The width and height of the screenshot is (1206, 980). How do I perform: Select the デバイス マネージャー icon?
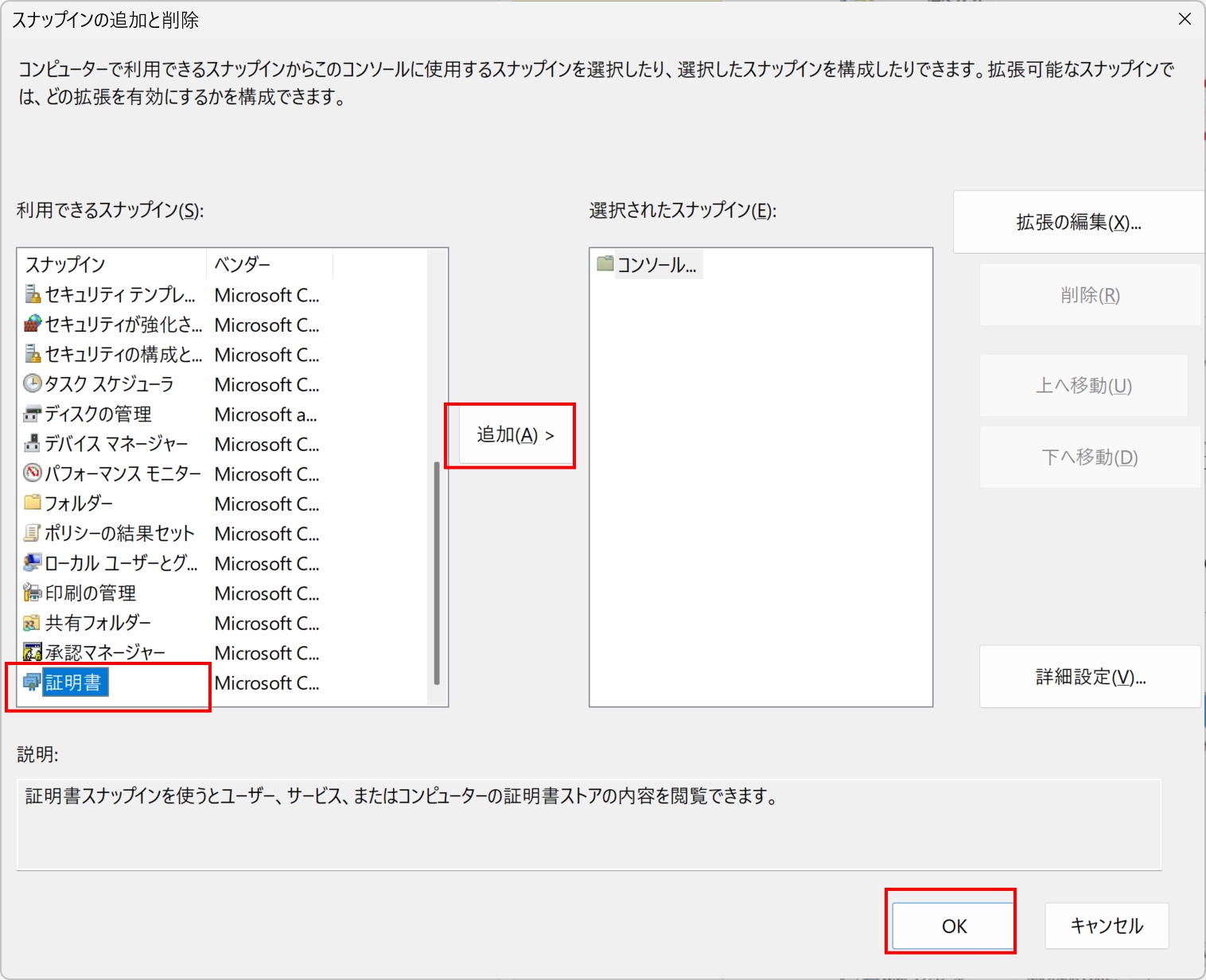click(x=33, y=444)
